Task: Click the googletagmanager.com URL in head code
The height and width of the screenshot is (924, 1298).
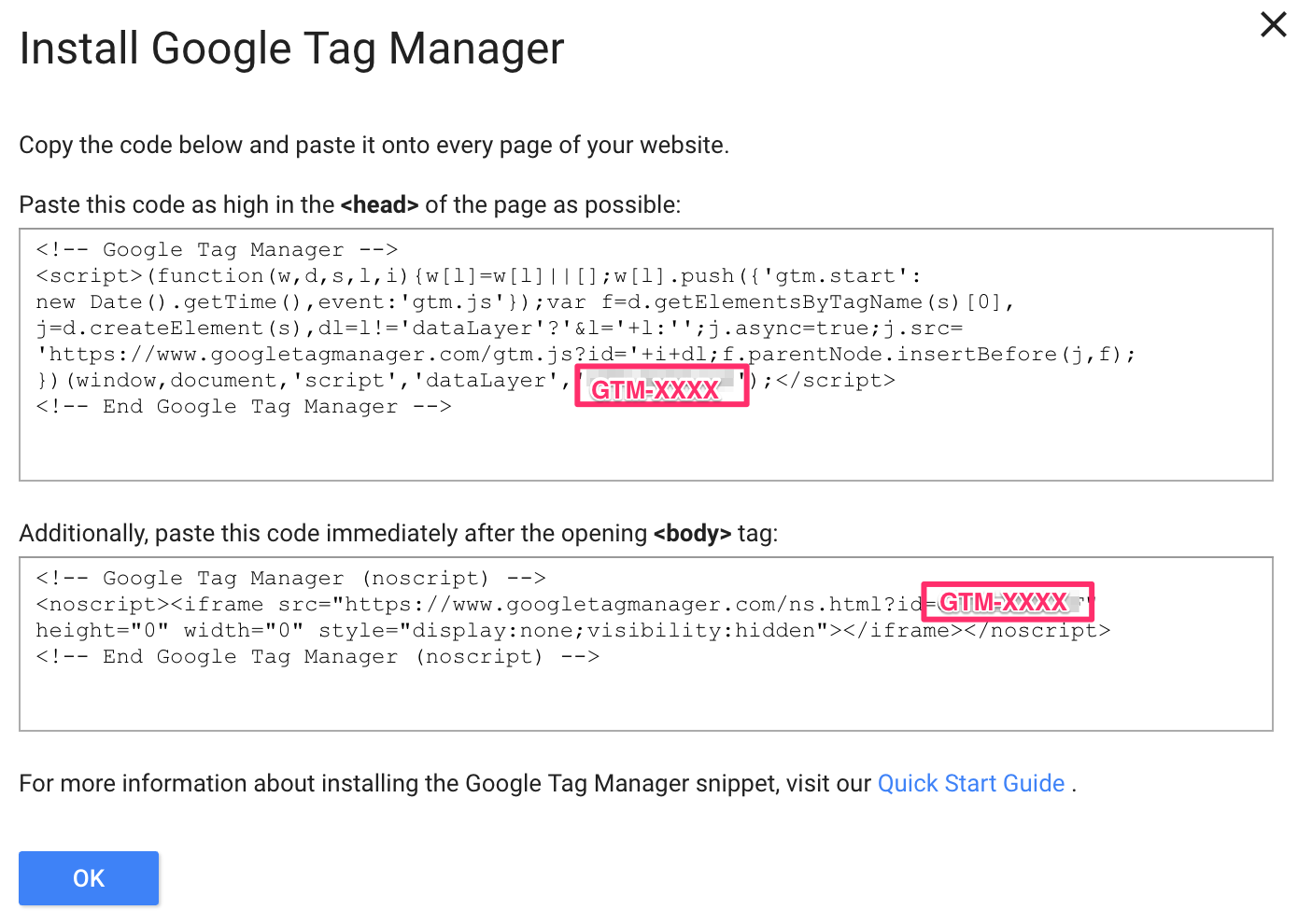Action: (x=308, y=354)
